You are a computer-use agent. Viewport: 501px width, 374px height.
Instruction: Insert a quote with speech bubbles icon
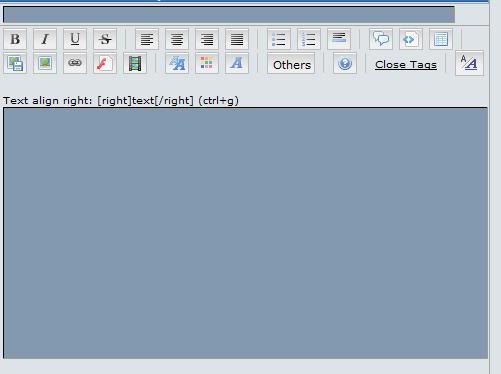381,39
